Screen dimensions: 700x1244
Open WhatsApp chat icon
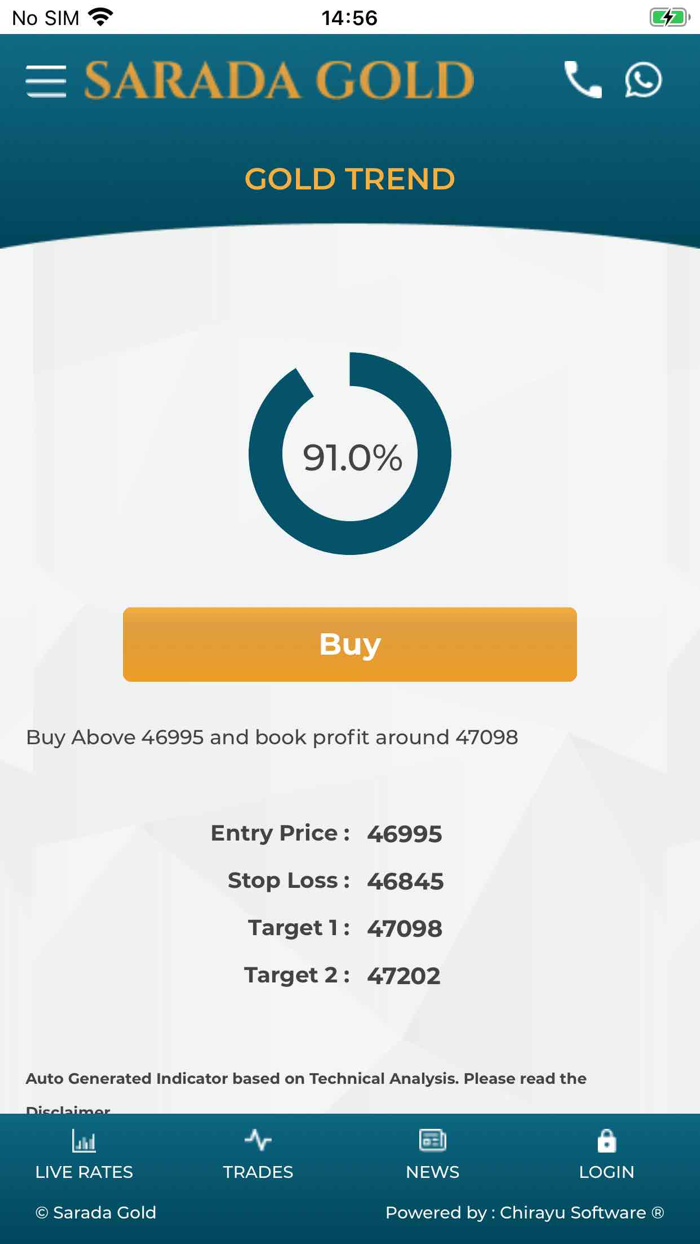tap(643, 80)
